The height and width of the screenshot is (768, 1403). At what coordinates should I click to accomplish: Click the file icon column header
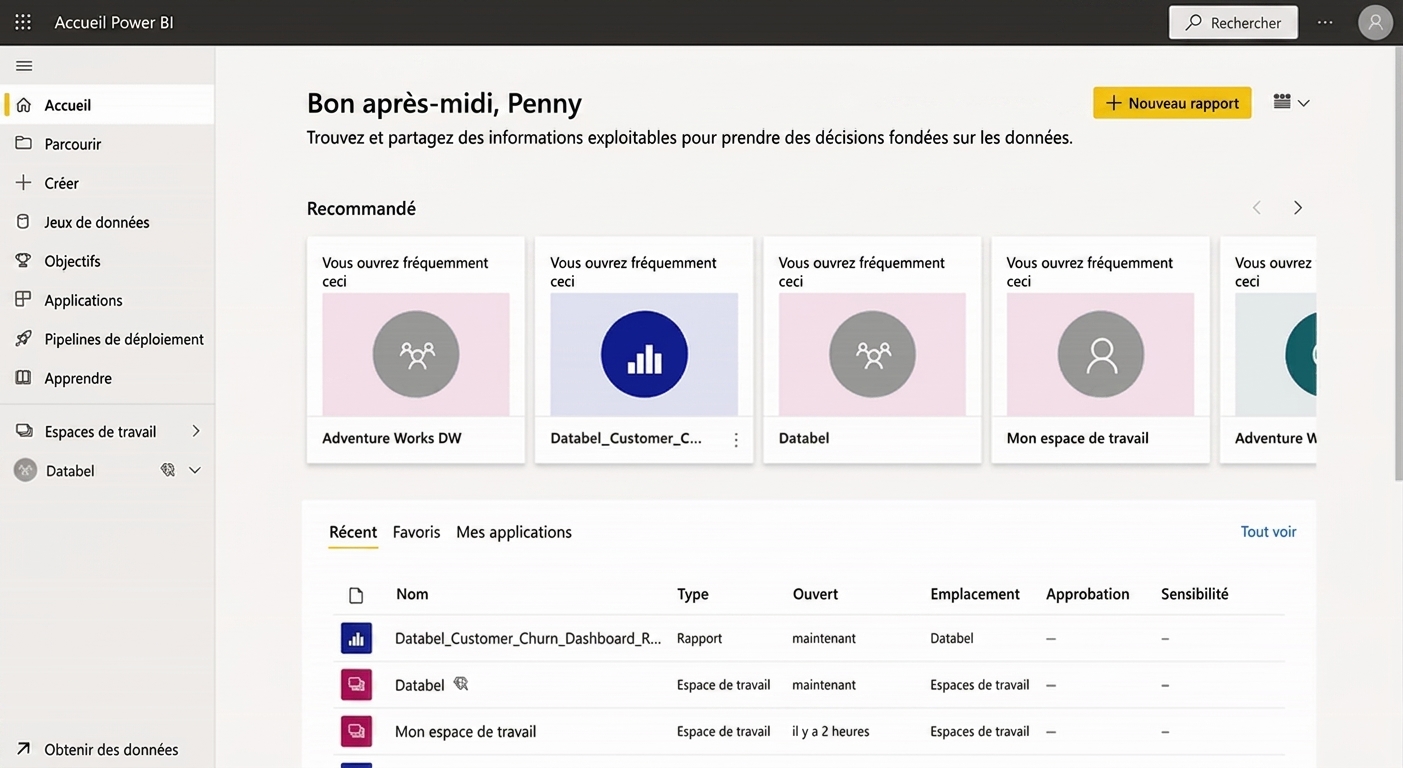(356, 595)
